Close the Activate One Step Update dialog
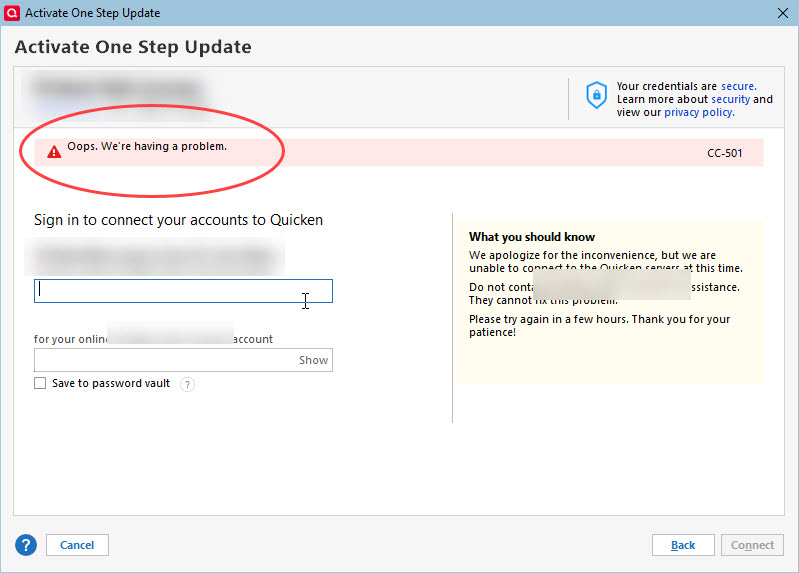Screen dimensions: 799x573 click(x=783, y=13)
